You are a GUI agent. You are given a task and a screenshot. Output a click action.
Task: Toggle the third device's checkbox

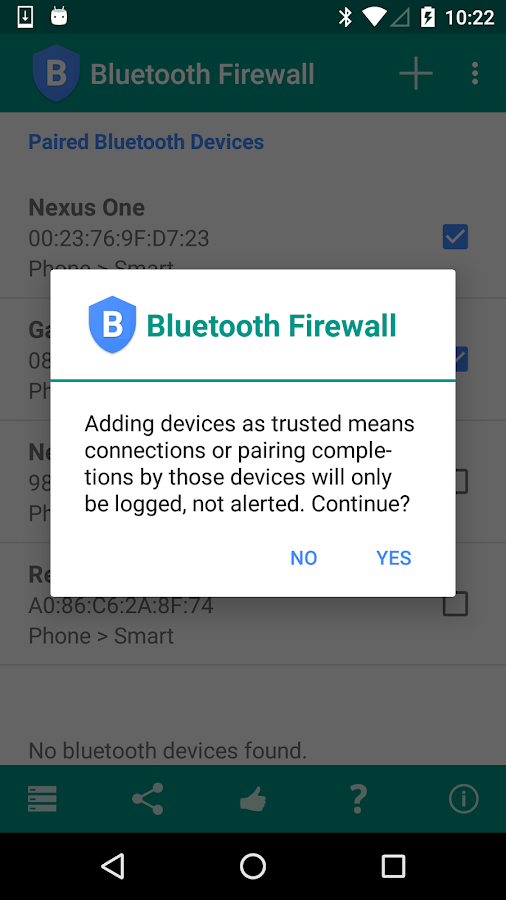460,482
